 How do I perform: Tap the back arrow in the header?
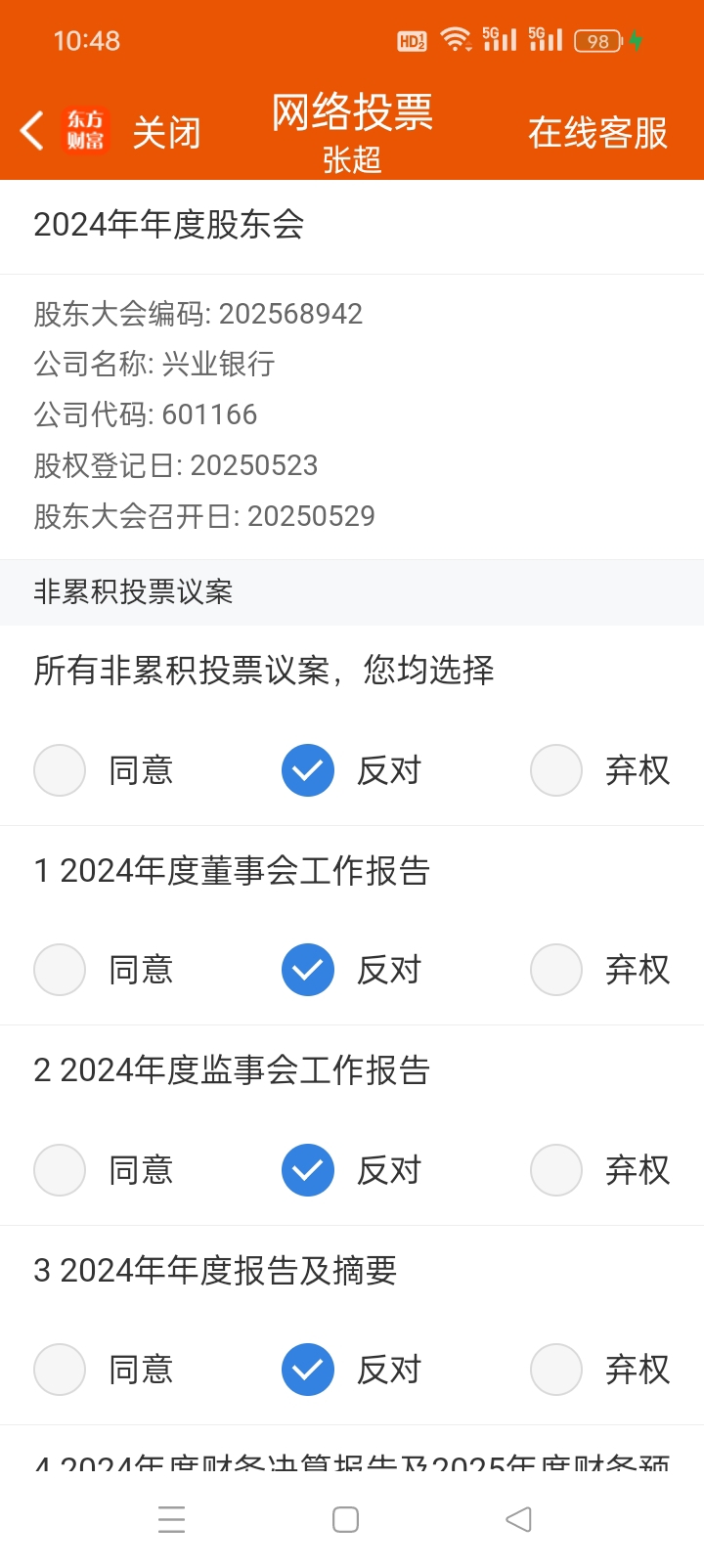(31, 131)
